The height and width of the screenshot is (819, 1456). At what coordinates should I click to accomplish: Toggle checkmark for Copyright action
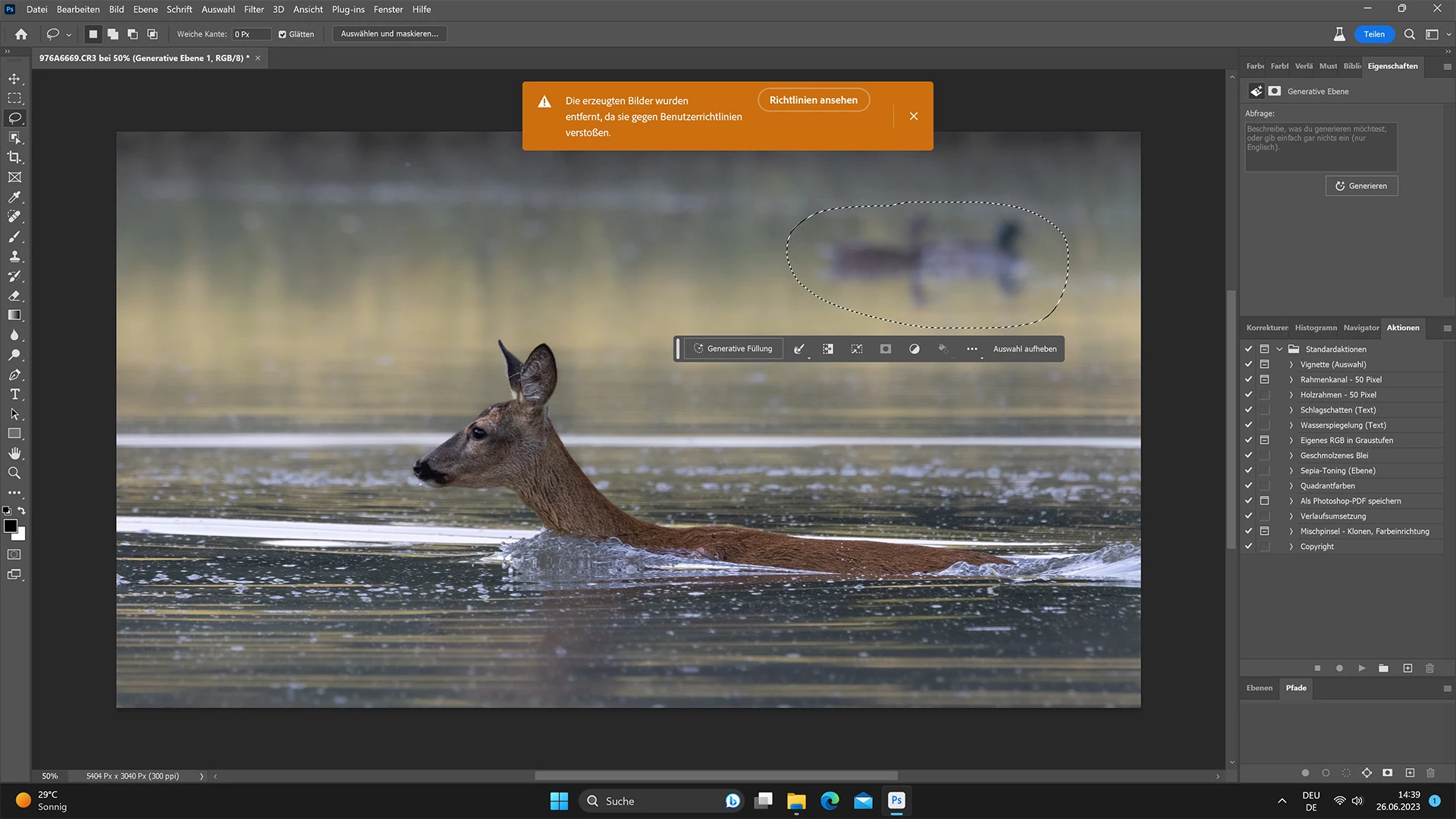1248,546
